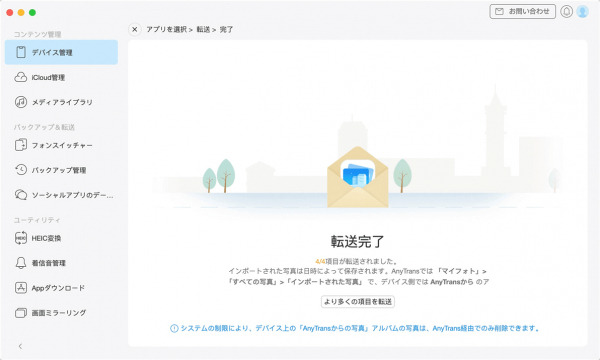Open 画面ミラーリング screen mirroring icon
Screen dimensions: 600x360
pyautogui.click(x=21, y=313)
